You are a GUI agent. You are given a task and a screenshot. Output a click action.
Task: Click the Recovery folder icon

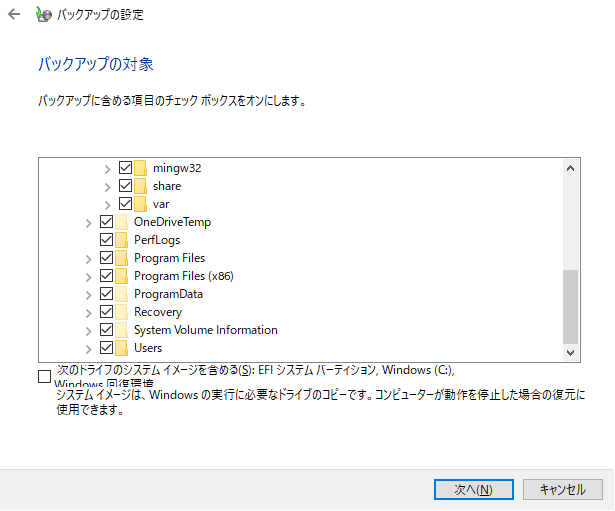[x=121, y=312]
